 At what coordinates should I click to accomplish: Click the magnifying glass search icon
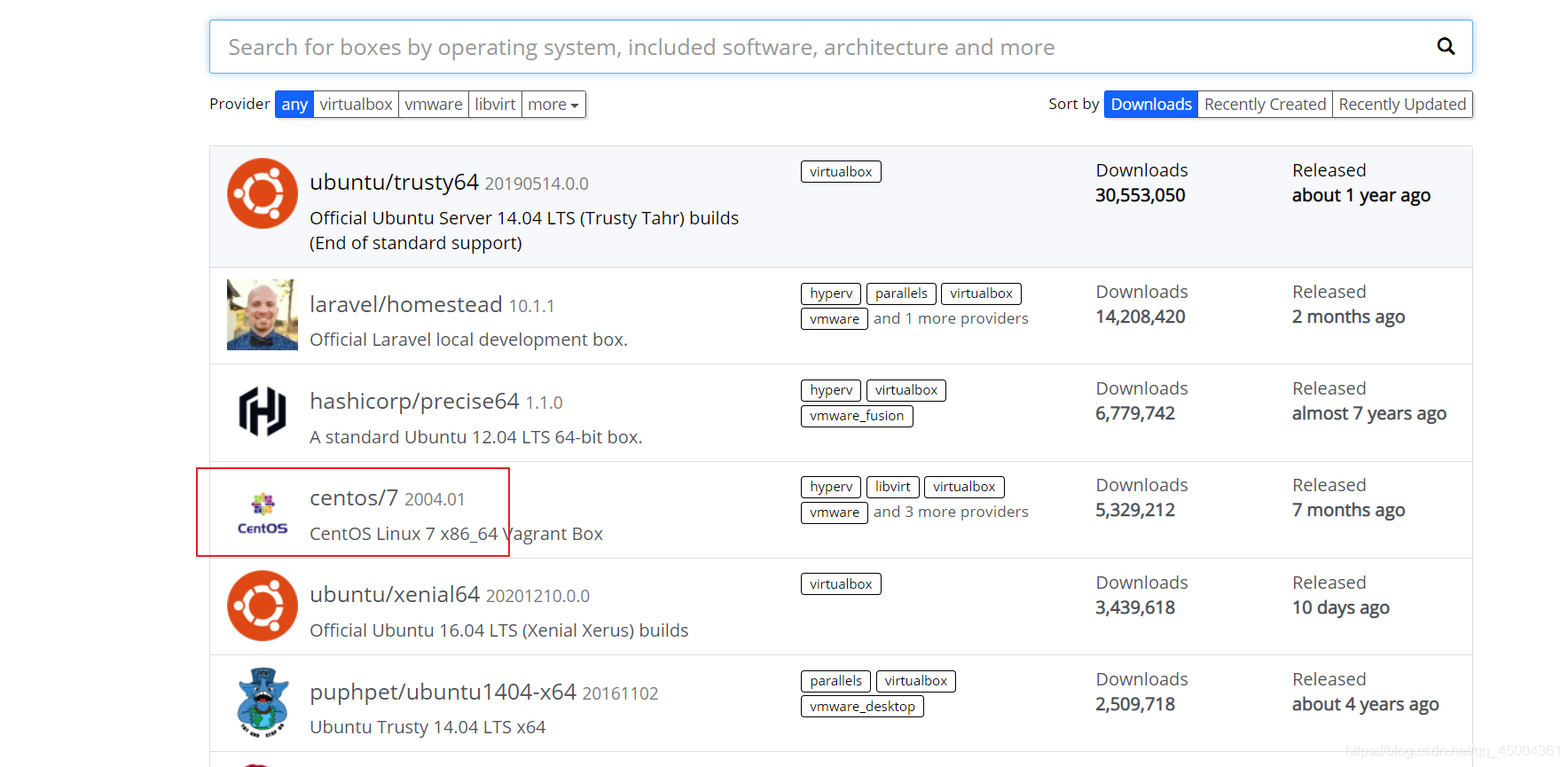click(x=1446, y=46)
